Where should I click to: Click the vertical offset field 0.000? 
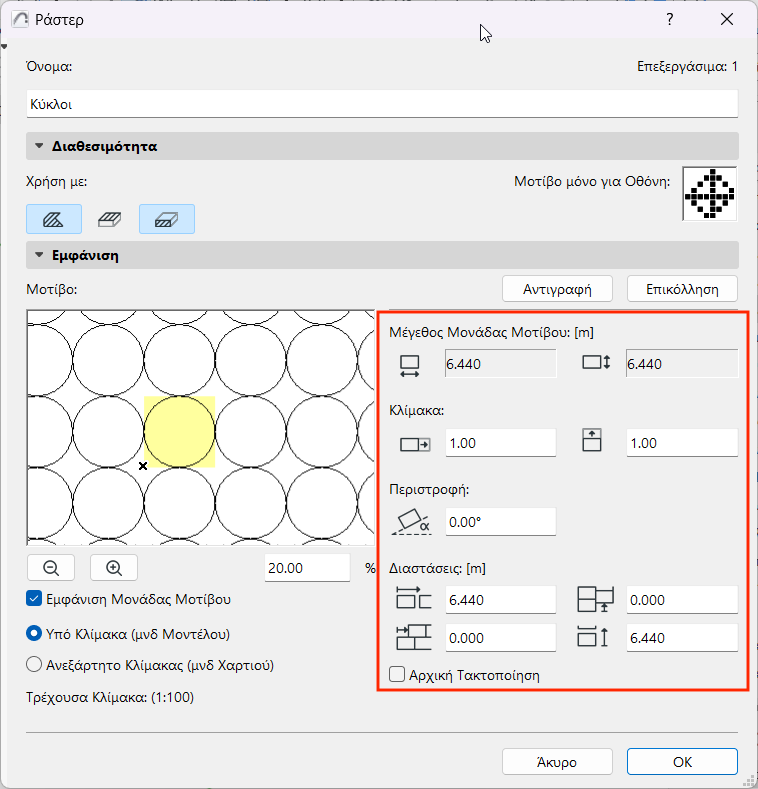point(682,600)
